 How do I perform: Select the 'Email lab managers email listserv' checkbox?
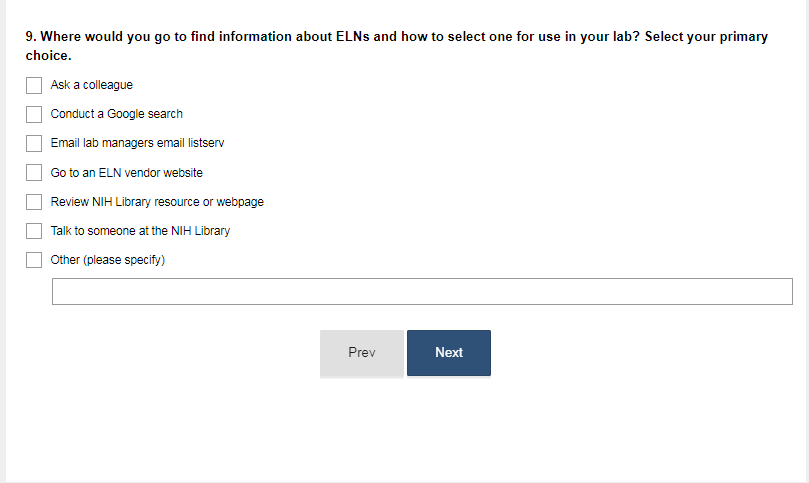(34, 143)
